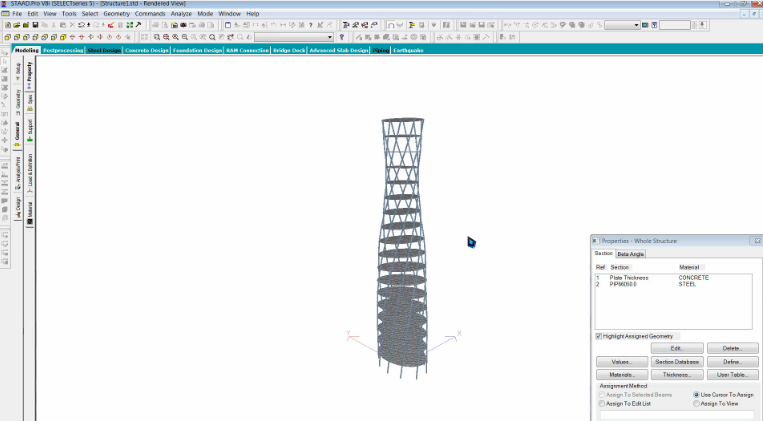Click the first magnifier zoom icon
The width and height of the screenshot is (763, 421).
157,37
